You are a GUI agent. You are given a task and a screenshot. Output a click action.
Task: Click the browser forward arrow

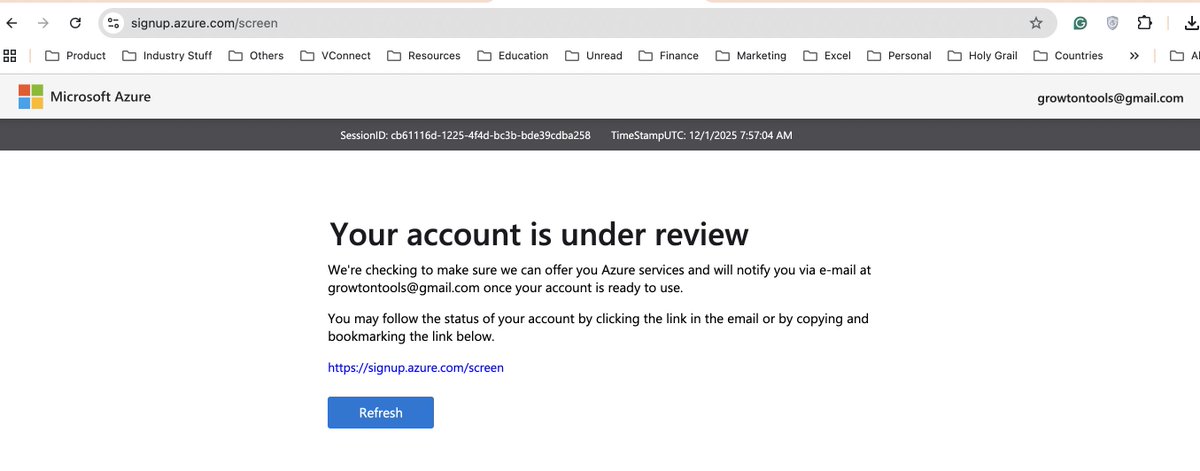point(42,22)
